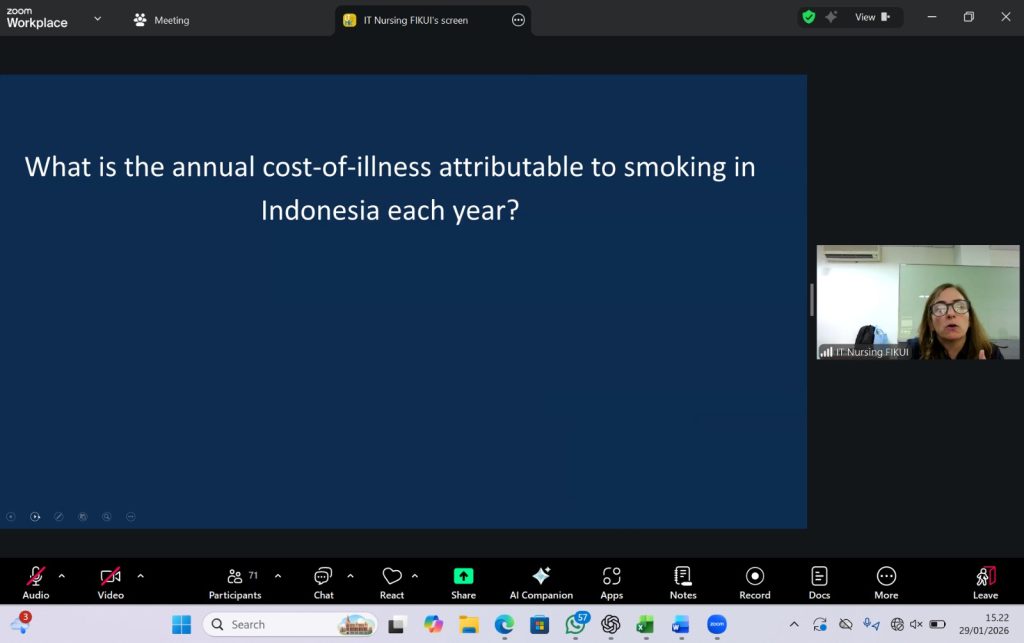Open Zoom Workplace dropdown chevron
Viewport: 1024px width, 643px height.
pos(97,18)
